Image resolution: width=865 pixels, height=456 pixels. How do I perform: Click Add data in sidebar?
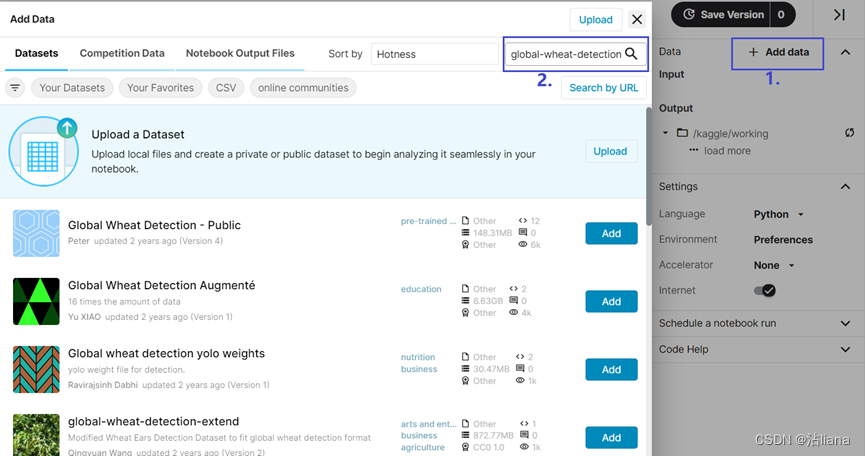point(778,52)
